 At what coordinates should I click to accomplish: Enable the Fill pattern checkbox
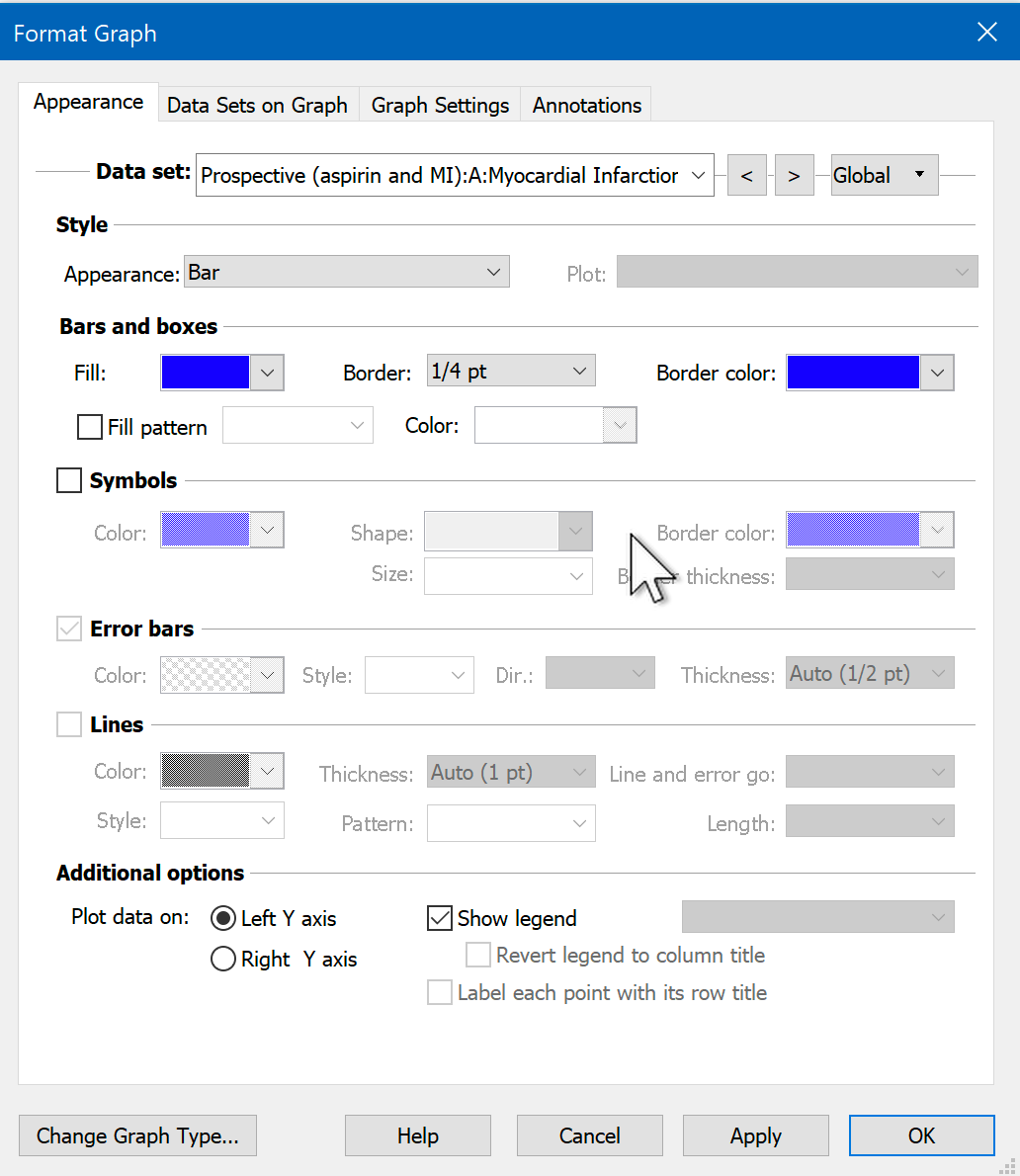pos(90,427)
